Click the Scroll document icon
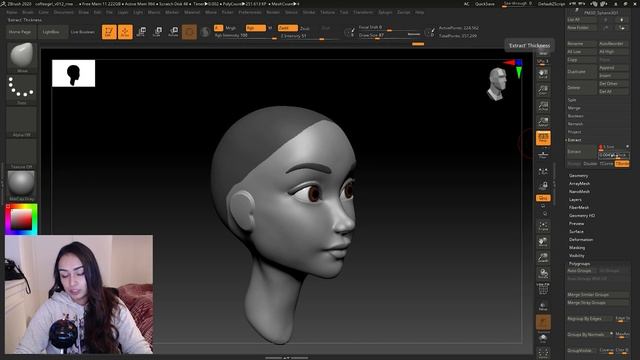 tap(543, 74)
